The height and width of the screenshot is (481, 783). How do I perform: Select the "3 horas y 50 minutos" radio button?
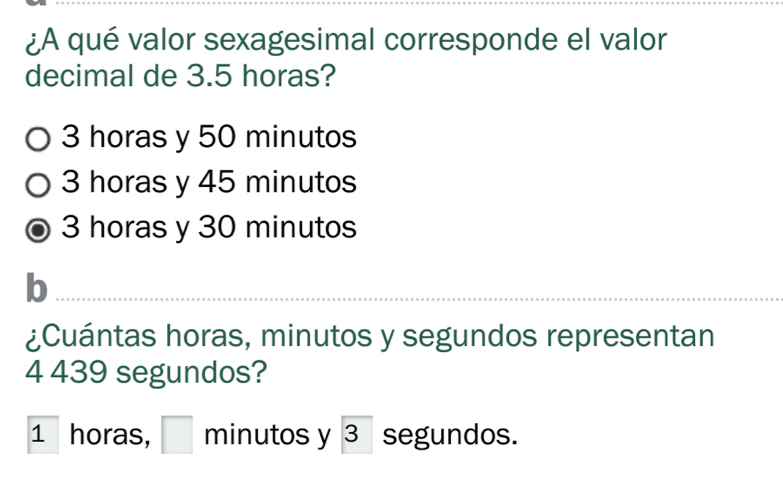point(38,139)
